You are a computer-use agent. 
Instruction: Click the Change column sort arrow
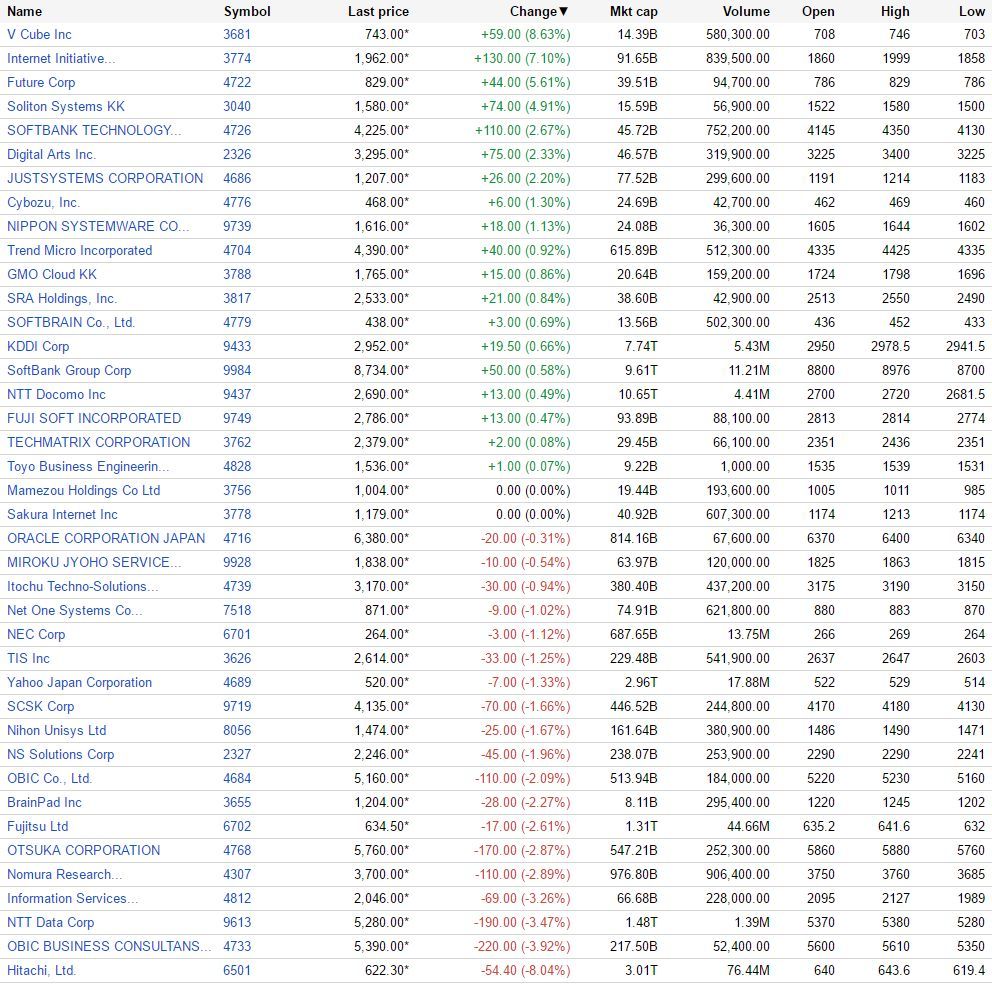pyautogui.click(x=564, y=11)
